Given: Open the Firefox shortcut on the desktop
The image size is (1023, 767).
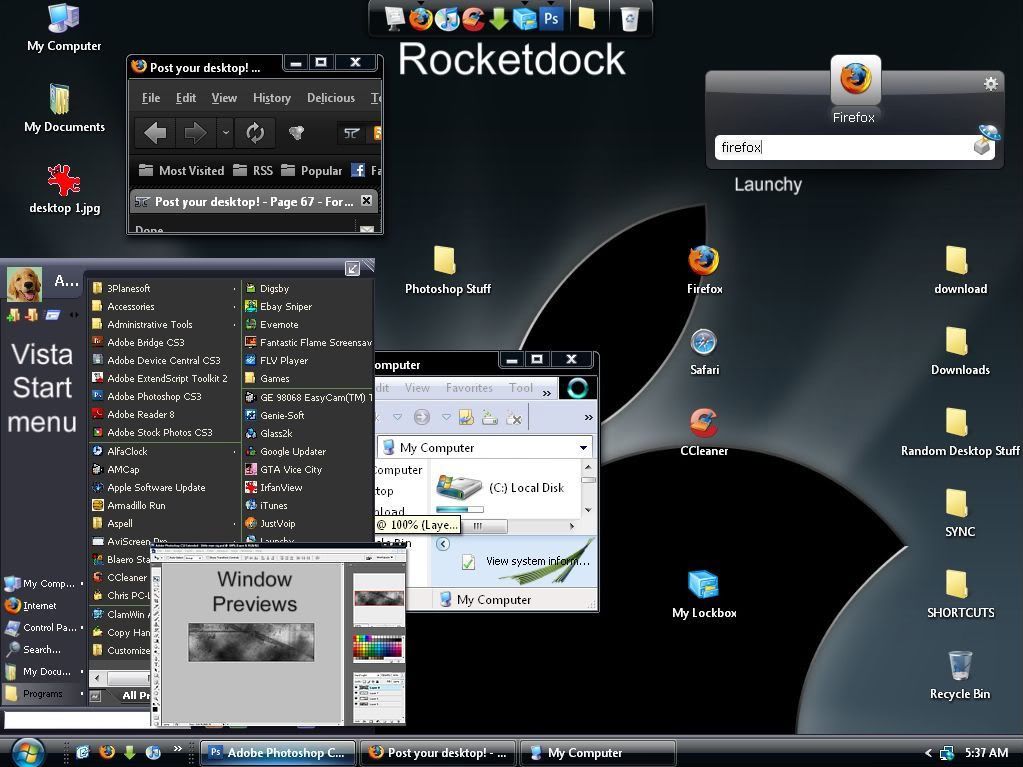Looking at the screenshot, I should (x=704, y=269).
